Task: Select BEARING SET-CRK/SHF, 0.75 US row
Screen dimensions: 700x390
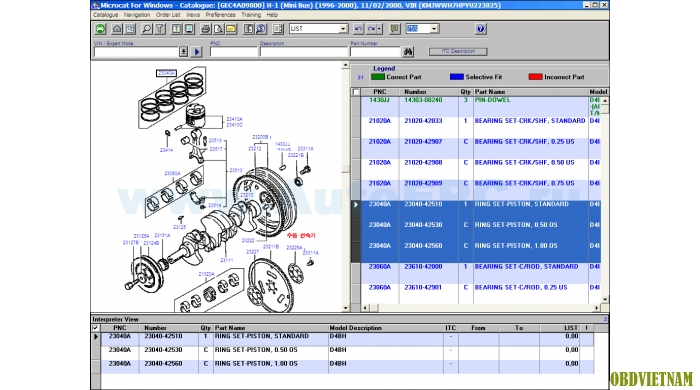Action: tap(480, 190)
